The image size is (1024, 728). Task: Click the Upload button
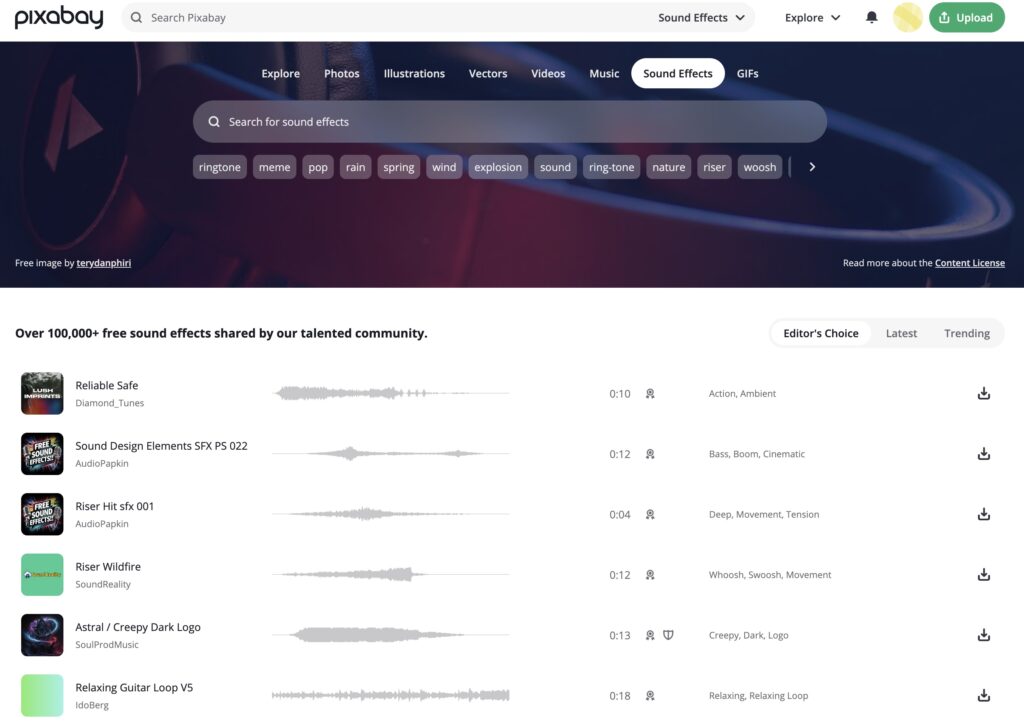tap(967, 18)
